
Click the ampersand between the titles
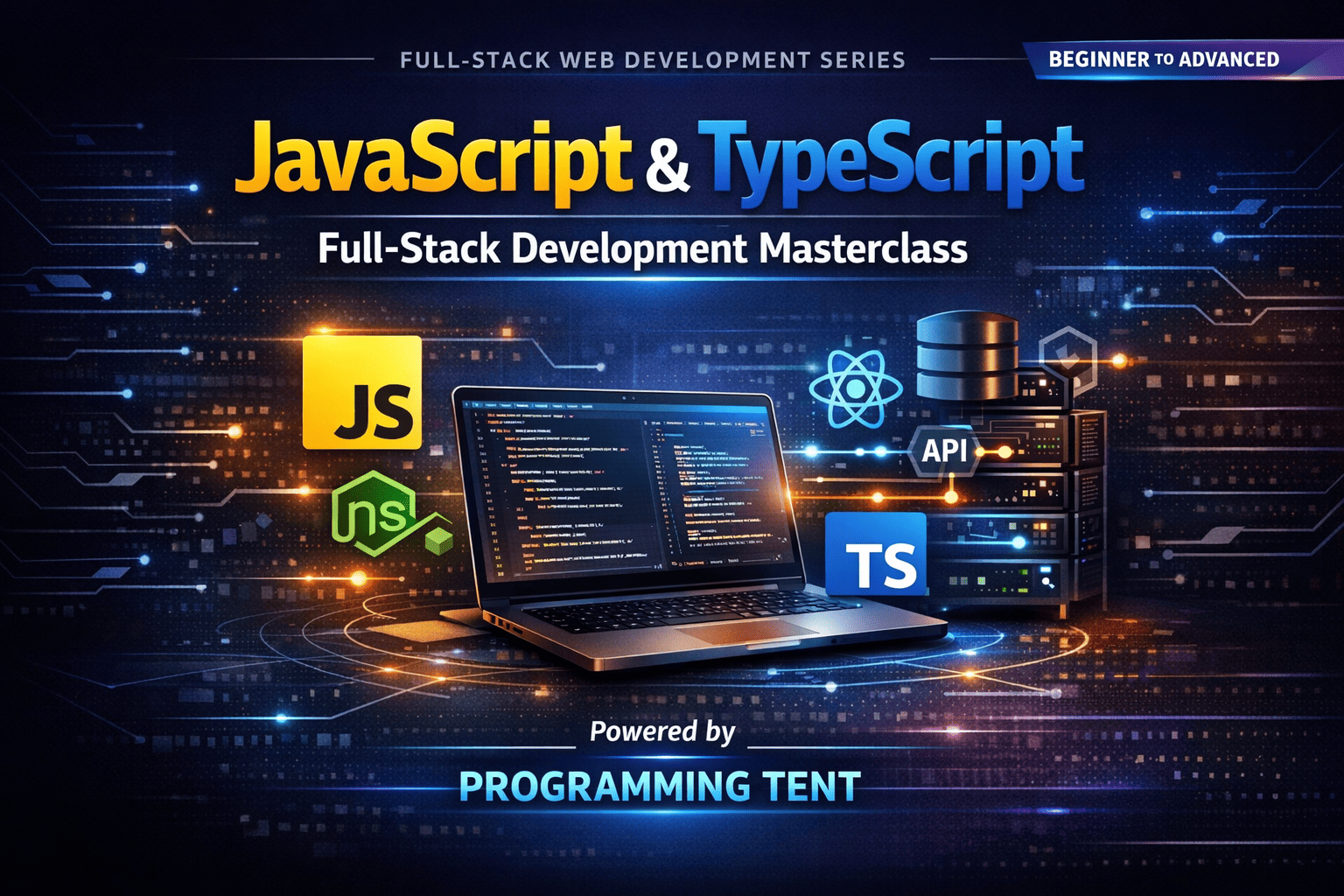668,166
